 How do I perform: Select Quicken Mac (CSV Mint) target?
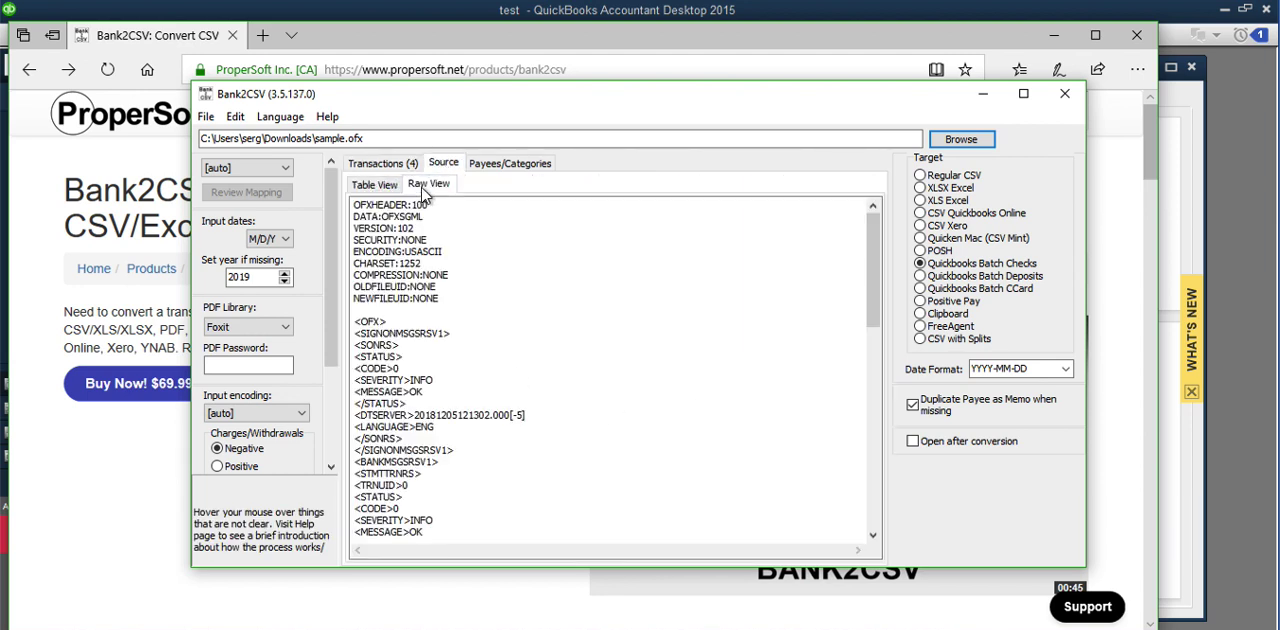(919, 238)
